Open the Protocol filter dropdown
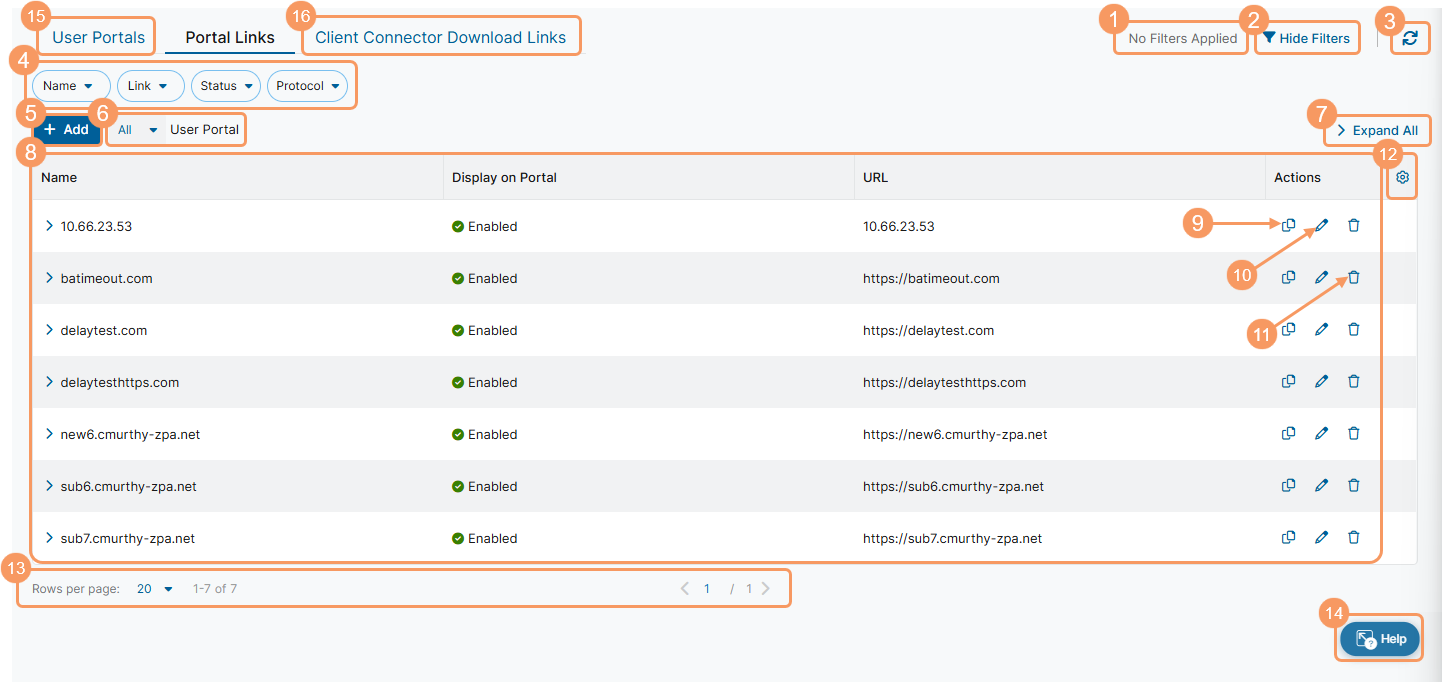 point(307,86)
